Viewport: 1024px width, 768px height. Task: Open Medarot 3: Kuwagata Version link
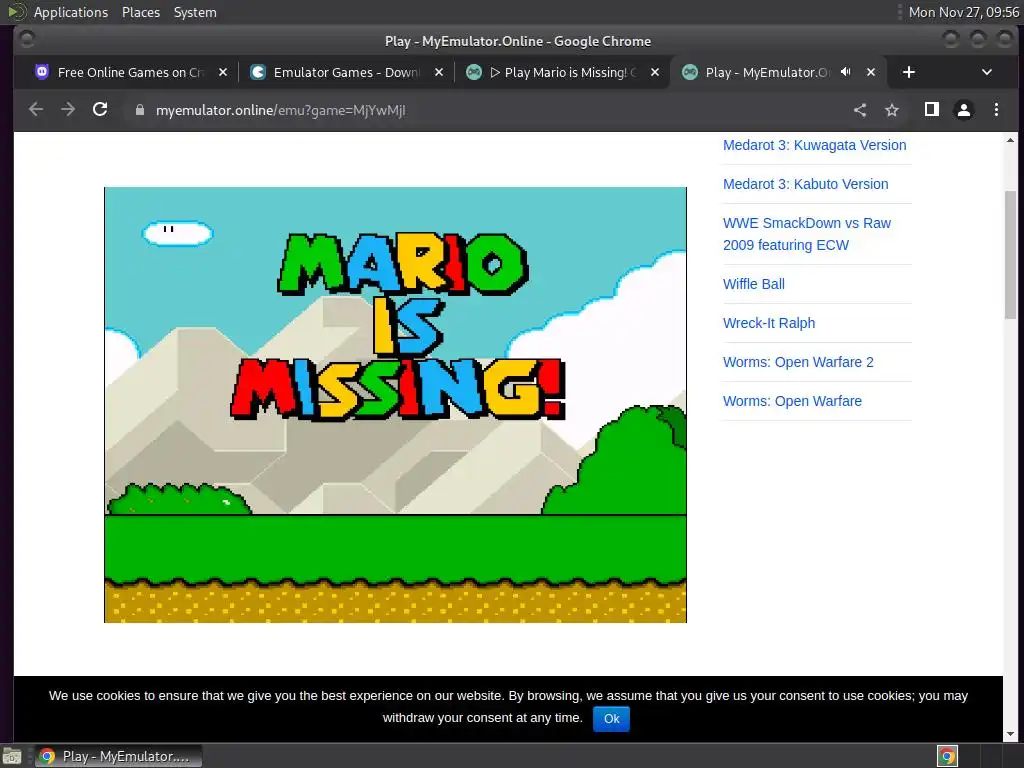[814, 145]
